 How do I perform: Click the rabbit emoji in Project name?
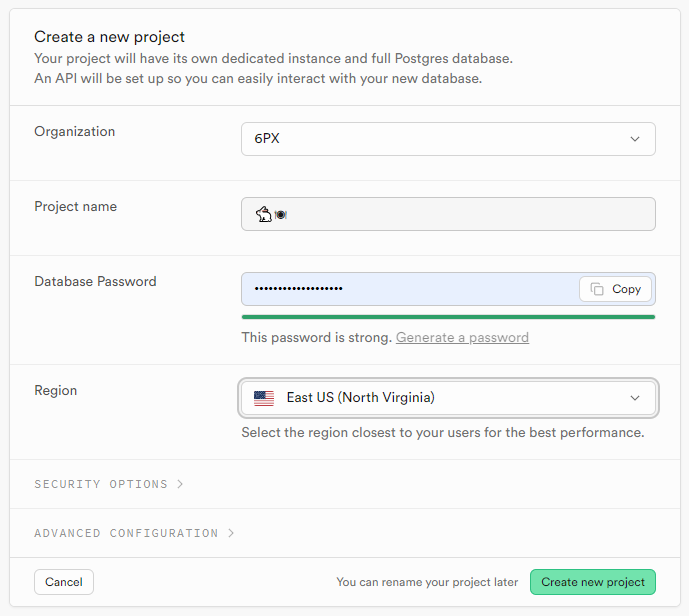tap(263, 214)
